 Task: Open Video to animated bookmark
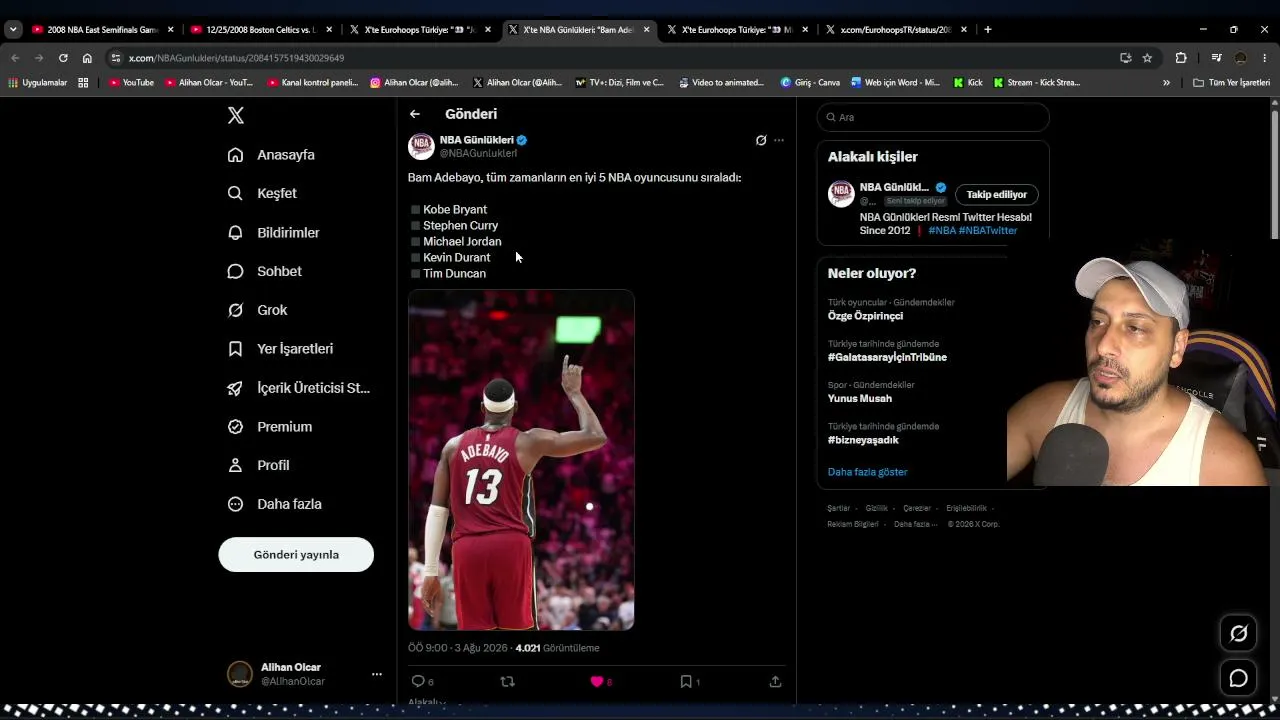click(720, 83)
